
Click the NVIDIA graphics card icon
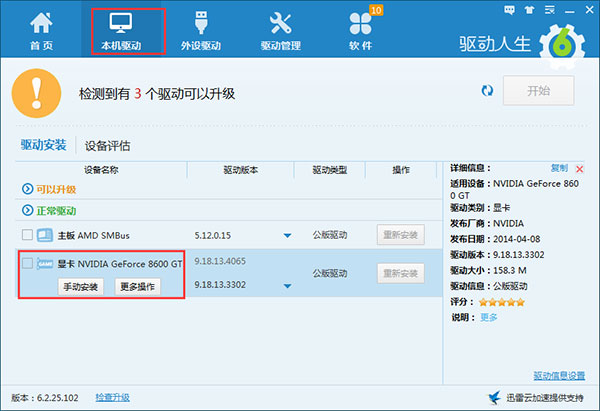[x=45, y=264]
